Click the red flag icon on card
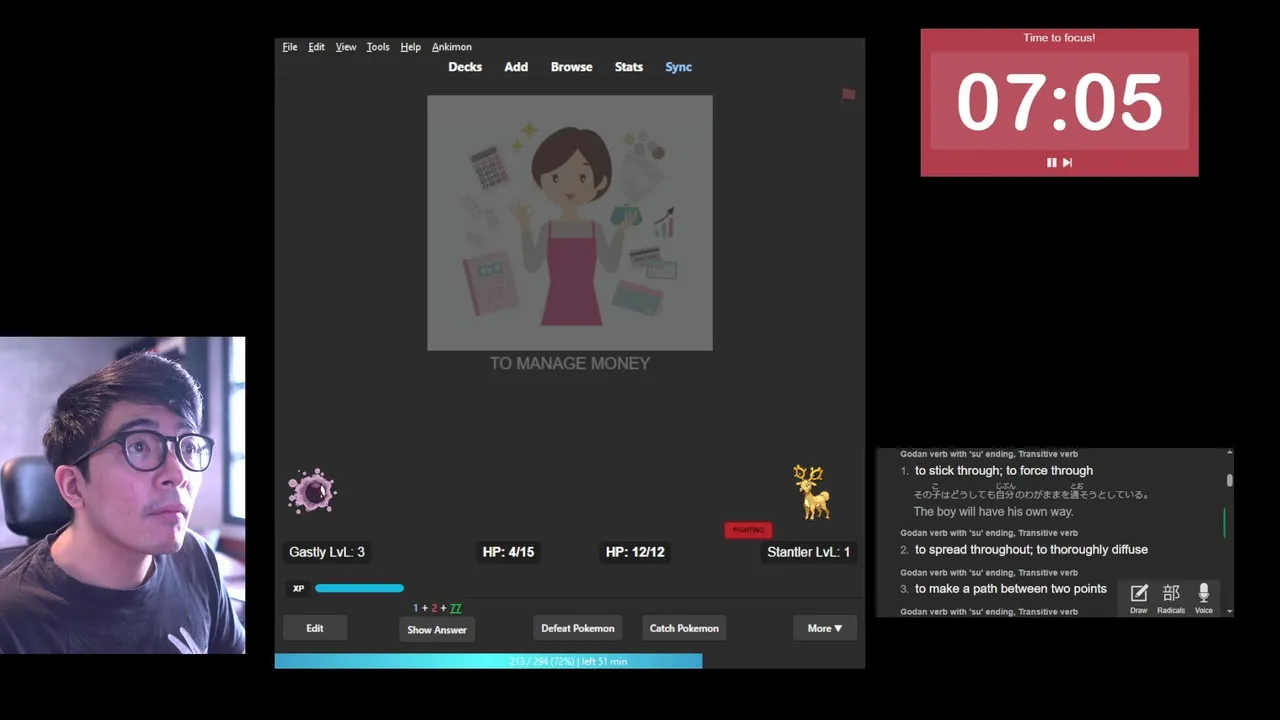 (x=848, y=94)
